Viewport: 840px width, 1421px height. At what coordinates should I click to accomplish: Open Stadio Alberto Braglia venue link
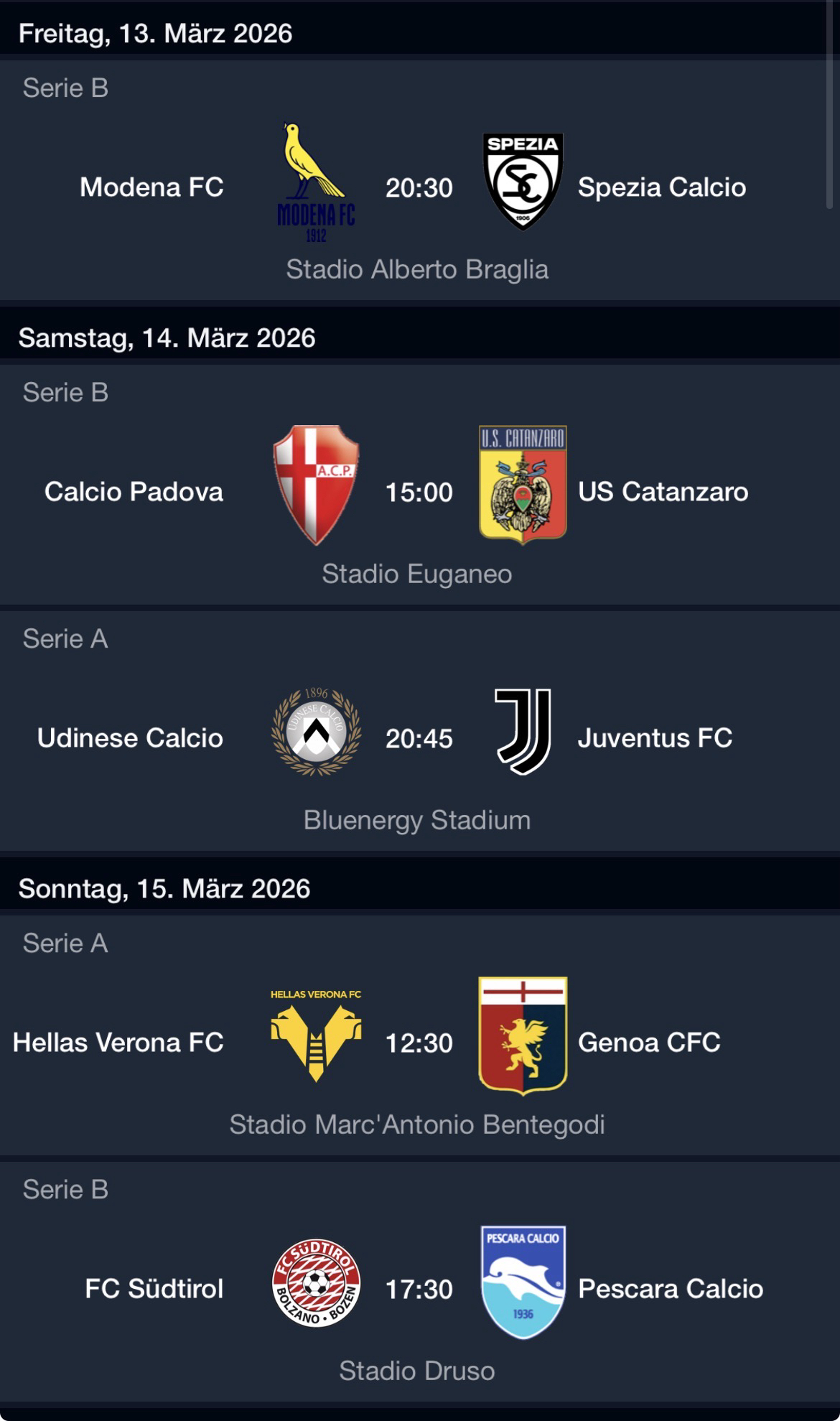[417, 270]
